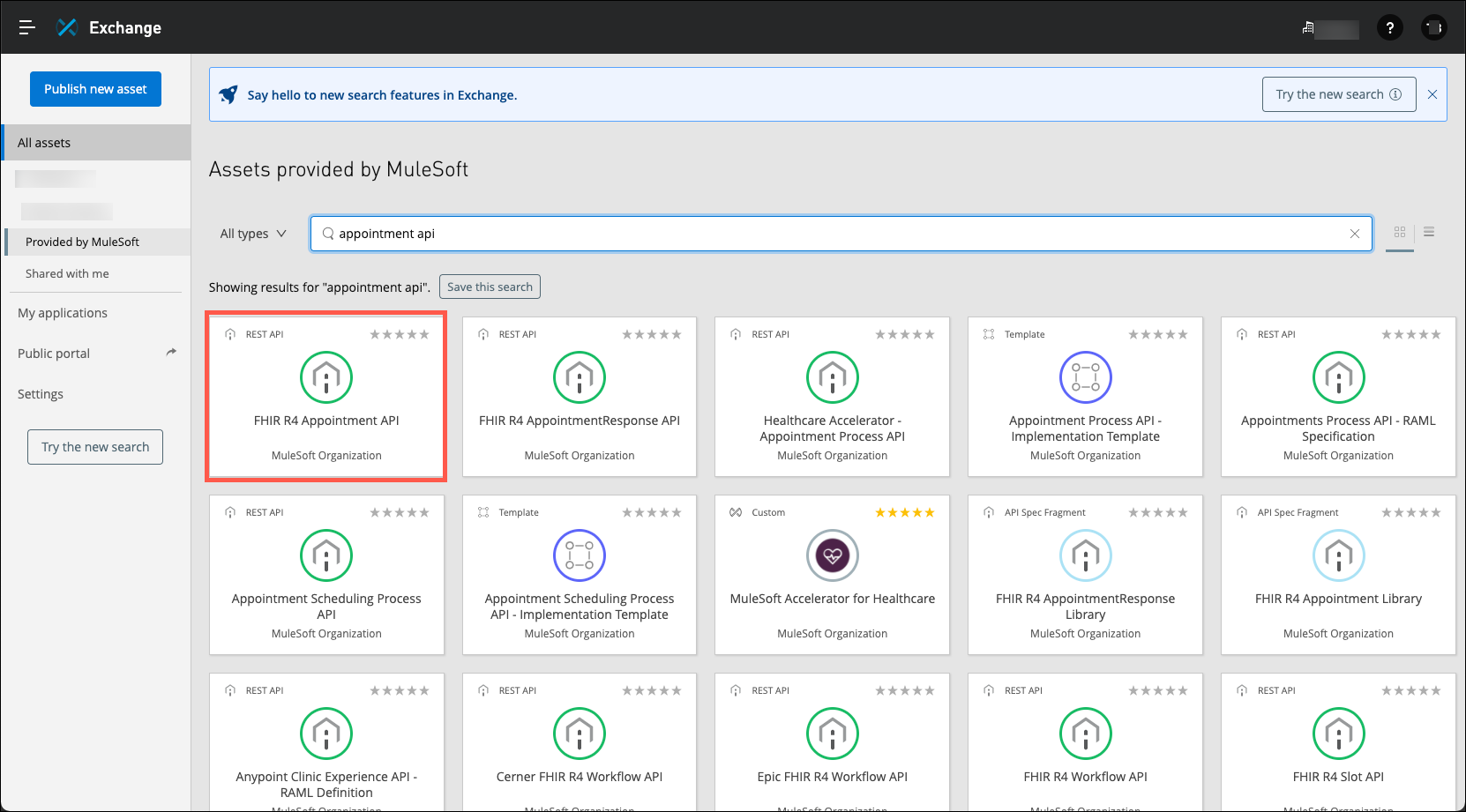Open the help question mark icon
Viewport: 1466px width, 812px height.
point(1390,28)
